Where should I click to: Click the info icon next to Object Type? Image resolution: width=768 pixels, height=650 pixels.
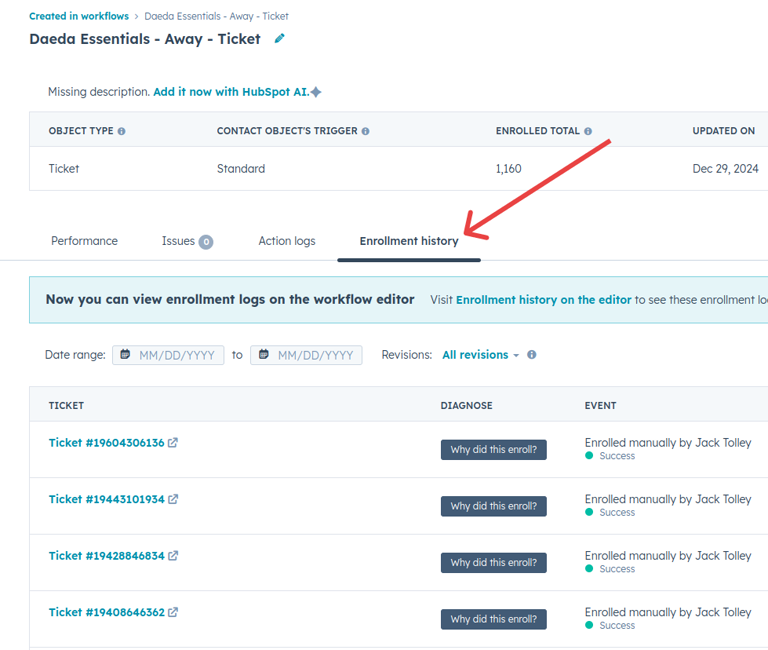(122, 131)
